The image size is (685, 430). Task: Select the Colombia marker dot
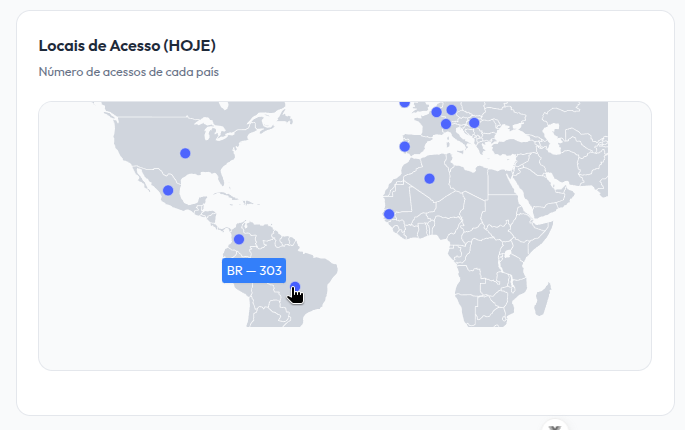point(239,239)
